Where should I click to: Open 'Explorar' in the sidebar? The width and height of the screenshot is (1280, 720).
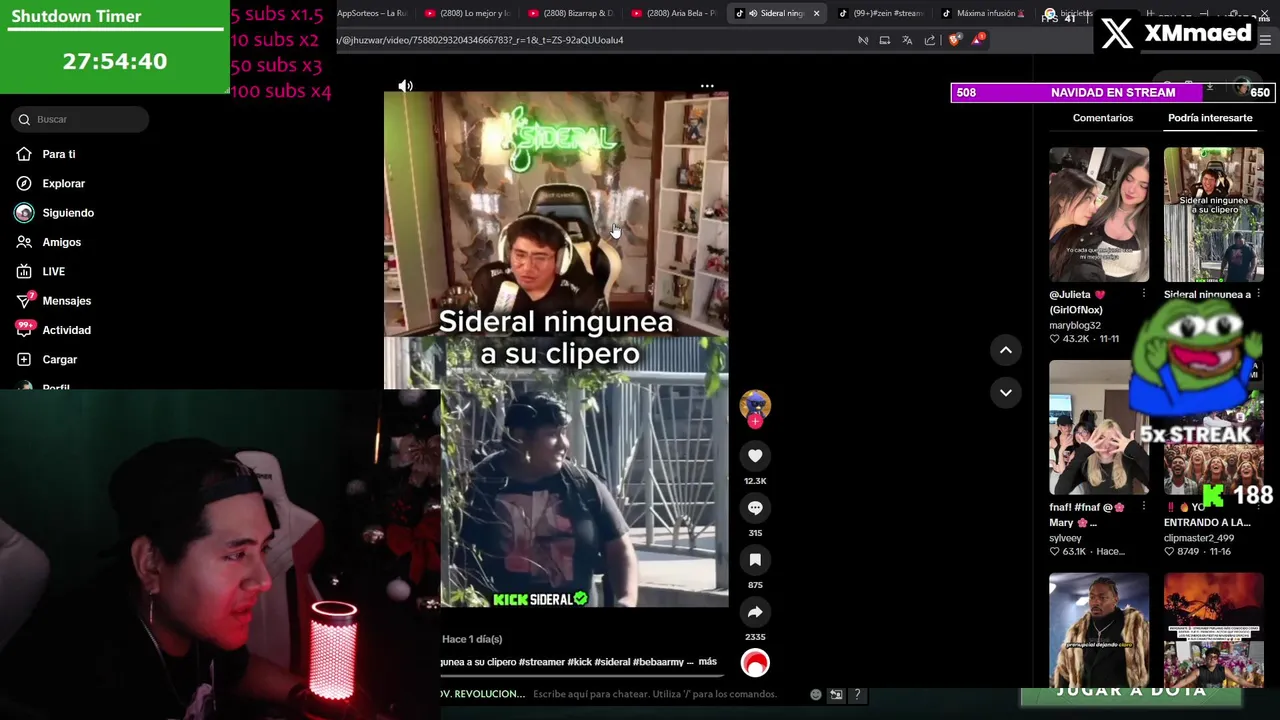tap(63, 184)
